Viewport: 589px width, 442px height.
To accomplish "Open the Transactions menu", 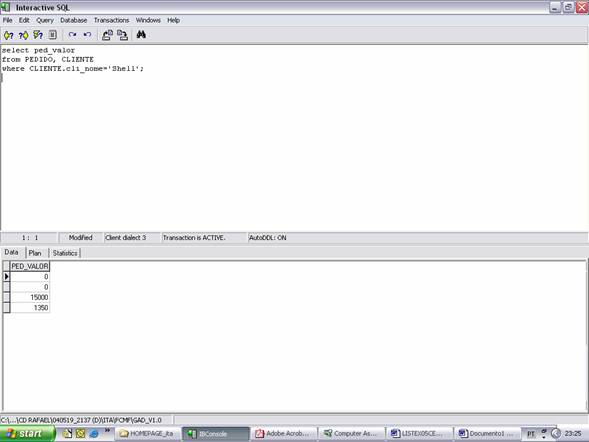I will tap(111, 20).
